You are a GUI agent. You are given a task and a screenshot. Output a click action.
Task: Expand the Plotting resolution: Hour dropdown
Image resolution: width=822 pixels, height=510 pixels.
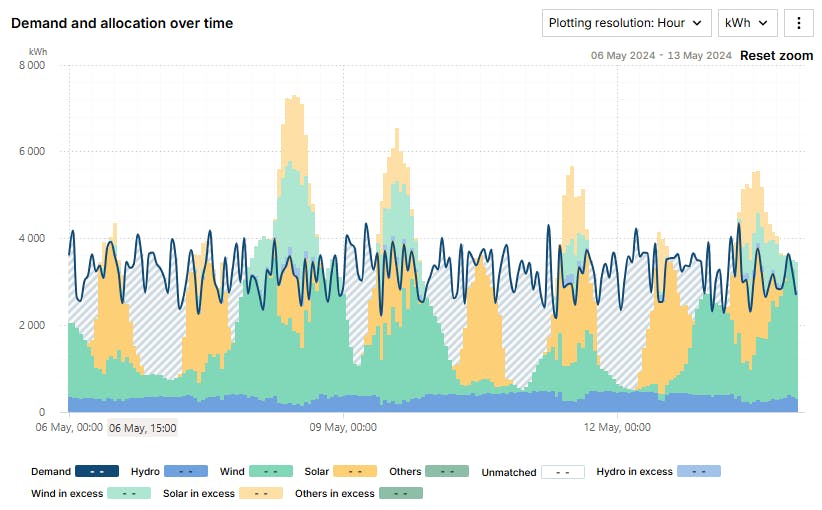click(627, 22)
